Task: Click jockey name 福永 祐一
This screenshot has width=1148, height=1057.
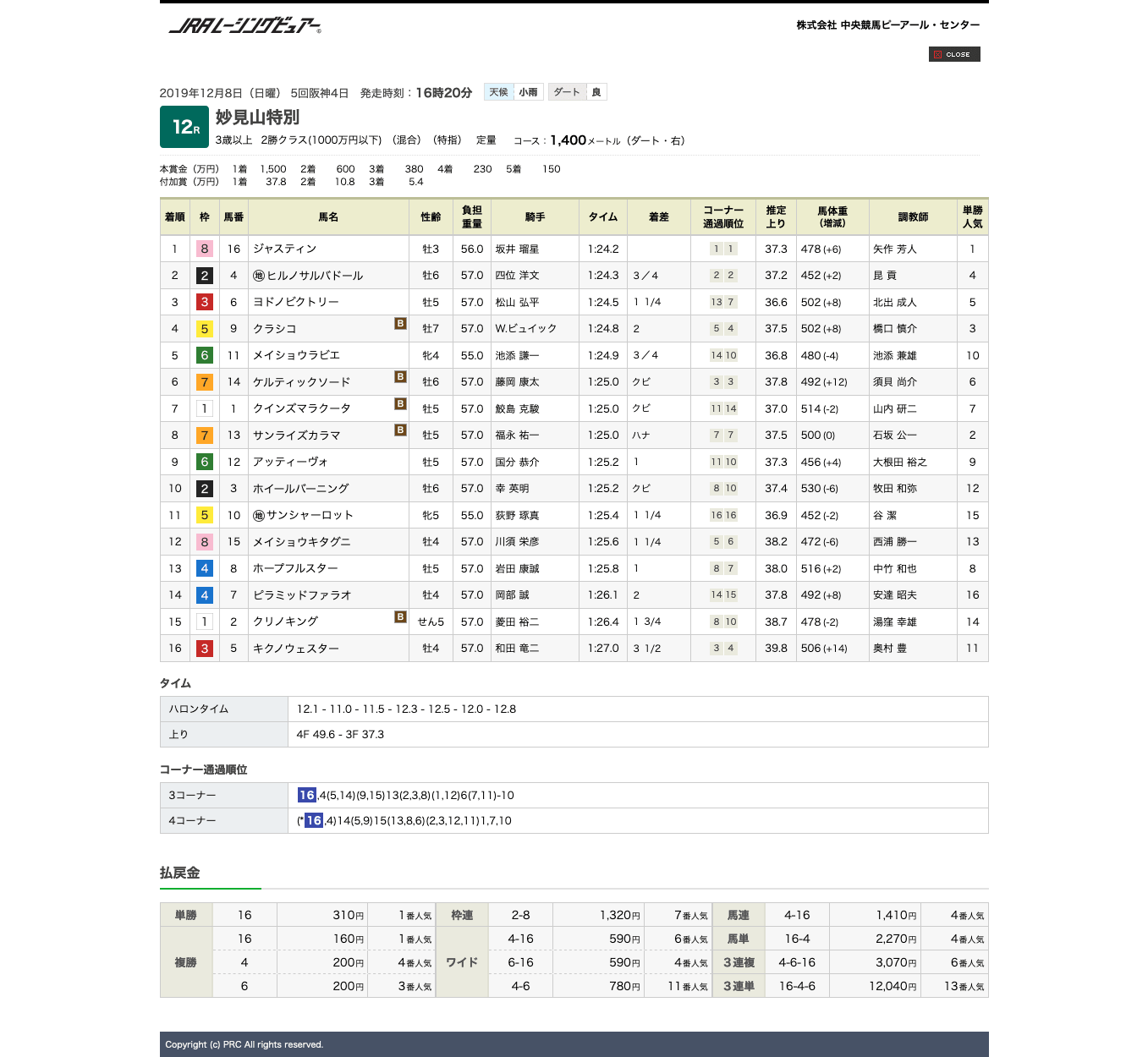Action: click(x=517, y=435)
